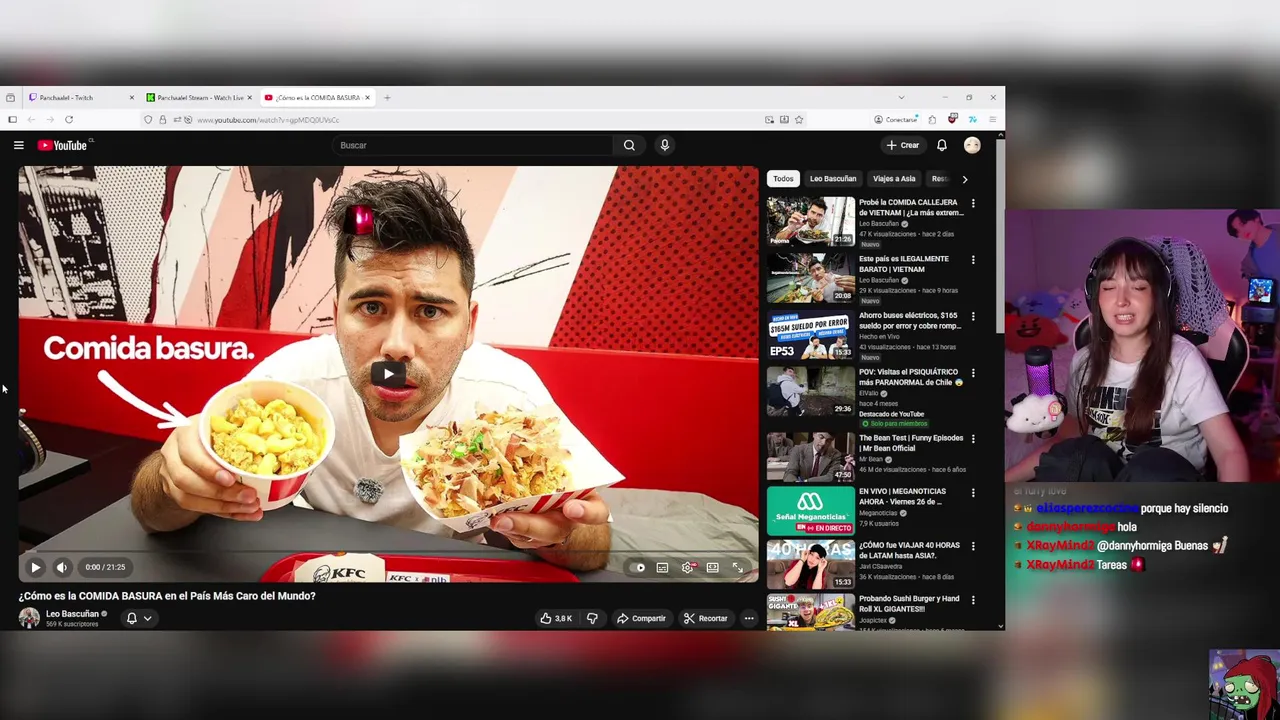Screen dimensions: 1280x720
Task: Open options for The Bean Test video
Action: coord(973,439)
